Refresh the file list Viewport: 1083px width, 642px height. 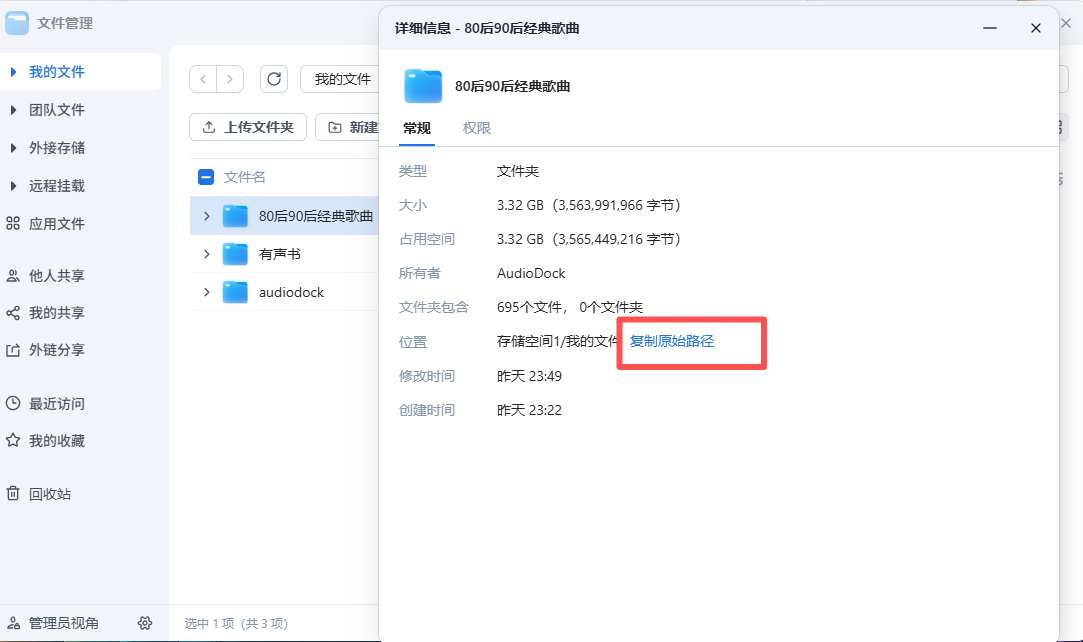pyautogui.click(x=274, y=79)
